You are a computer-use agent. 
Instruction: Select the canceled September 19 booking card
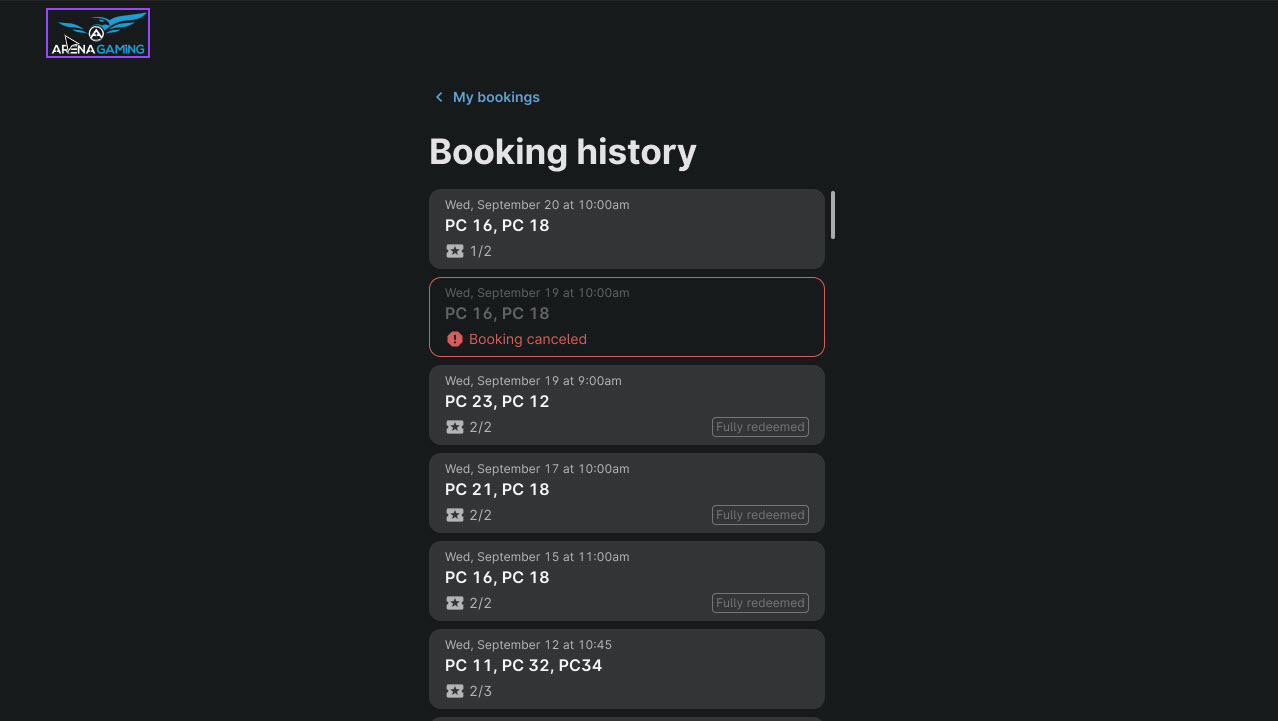coord(627,315)
